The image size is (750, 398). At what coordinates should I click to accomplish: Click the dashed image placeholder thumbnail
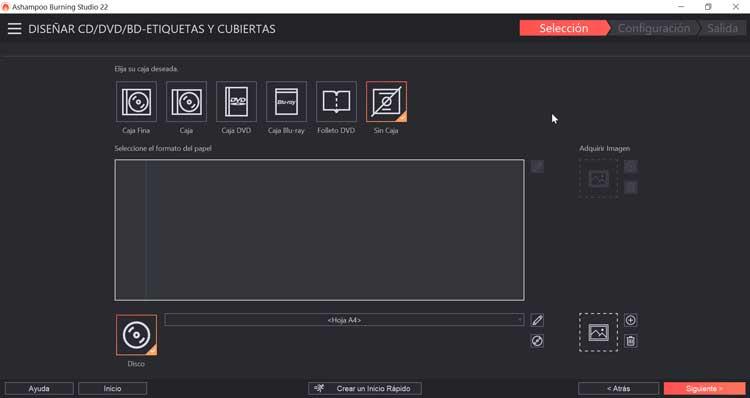[598, 332]
